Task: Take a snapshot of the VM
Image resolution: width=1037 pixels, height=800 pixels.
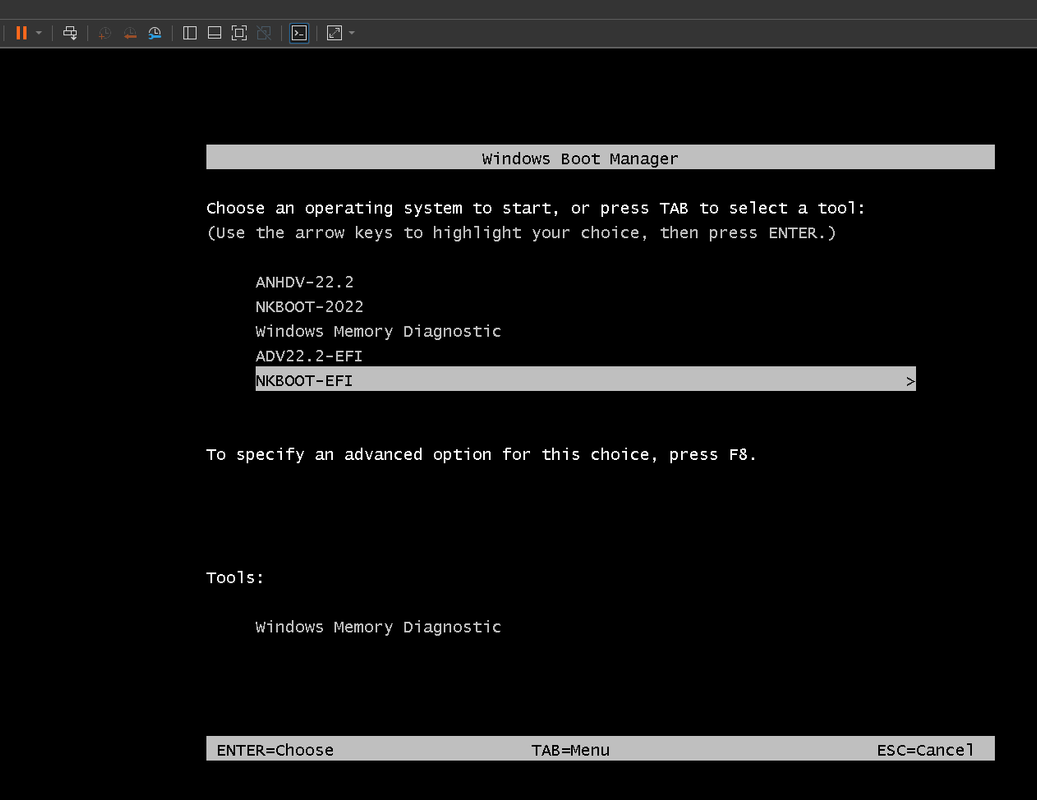Action: [x=104, y=33]
